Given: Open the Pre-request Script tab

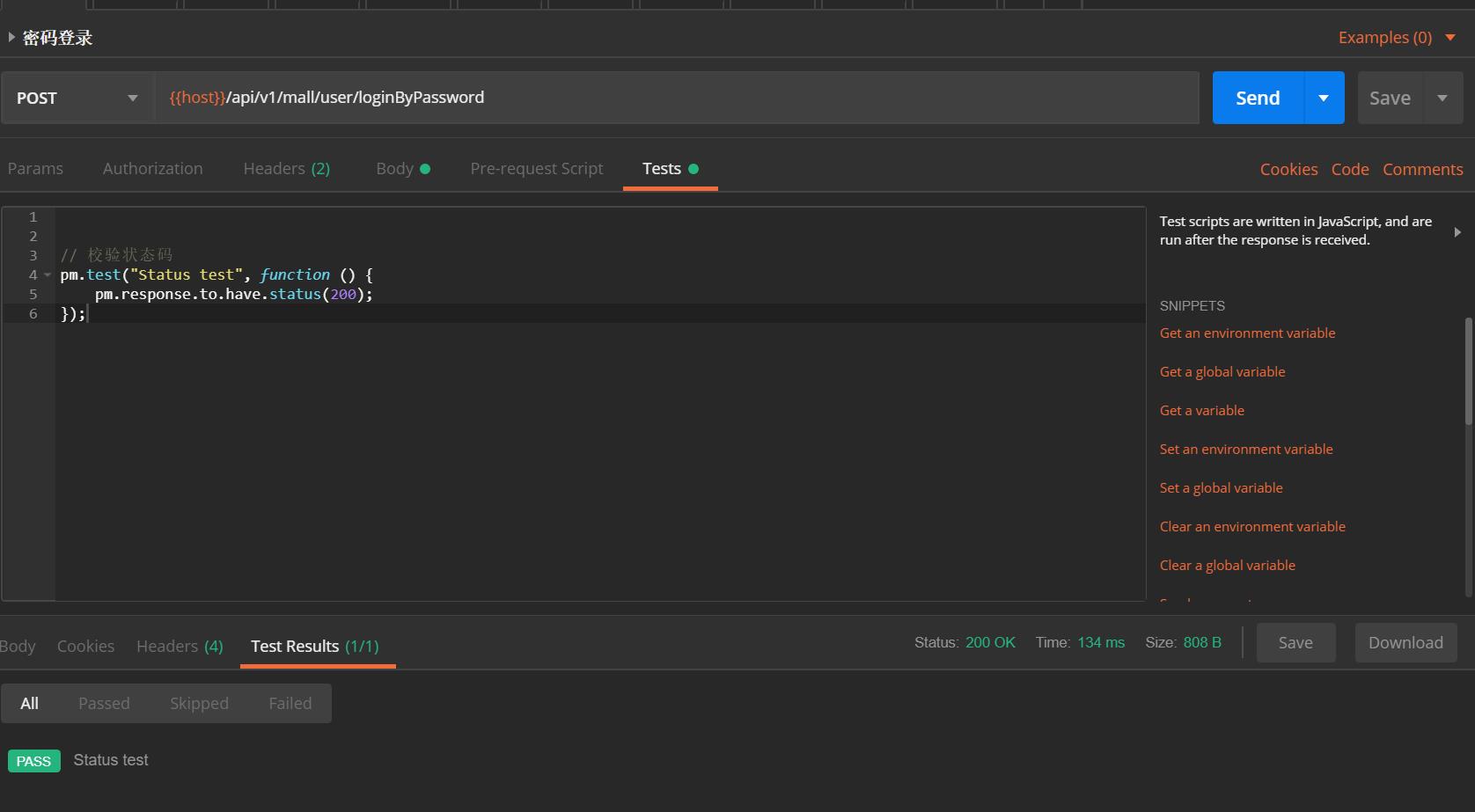Looking at the screenshot, I should 537,168.
